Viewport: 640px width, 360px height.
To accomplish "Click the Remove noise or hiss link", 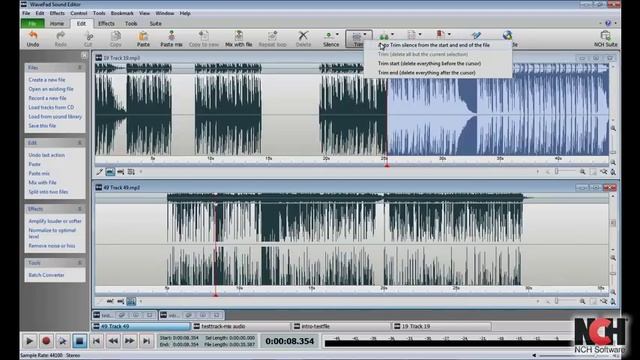I will tap(52, 246).
